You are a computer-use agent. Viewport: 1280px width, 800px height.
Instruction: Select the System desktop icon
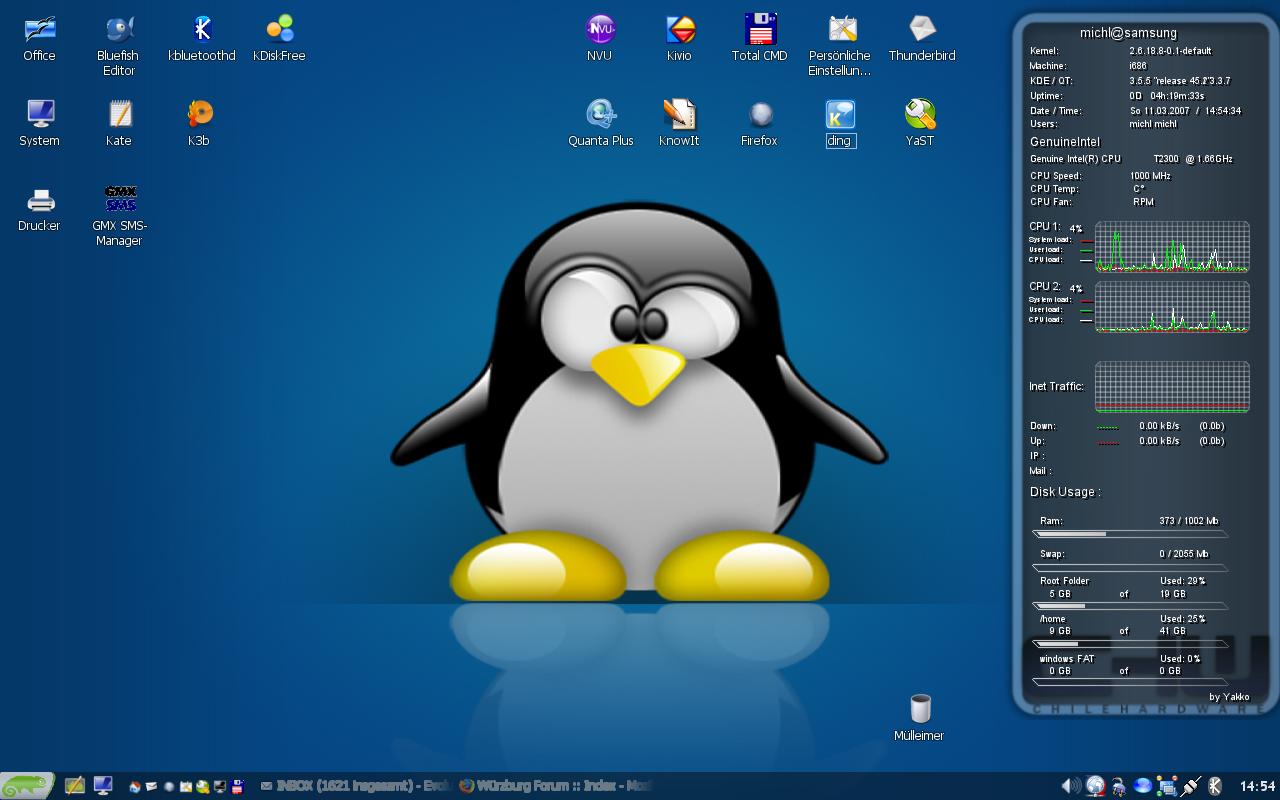tap(40, 124)
